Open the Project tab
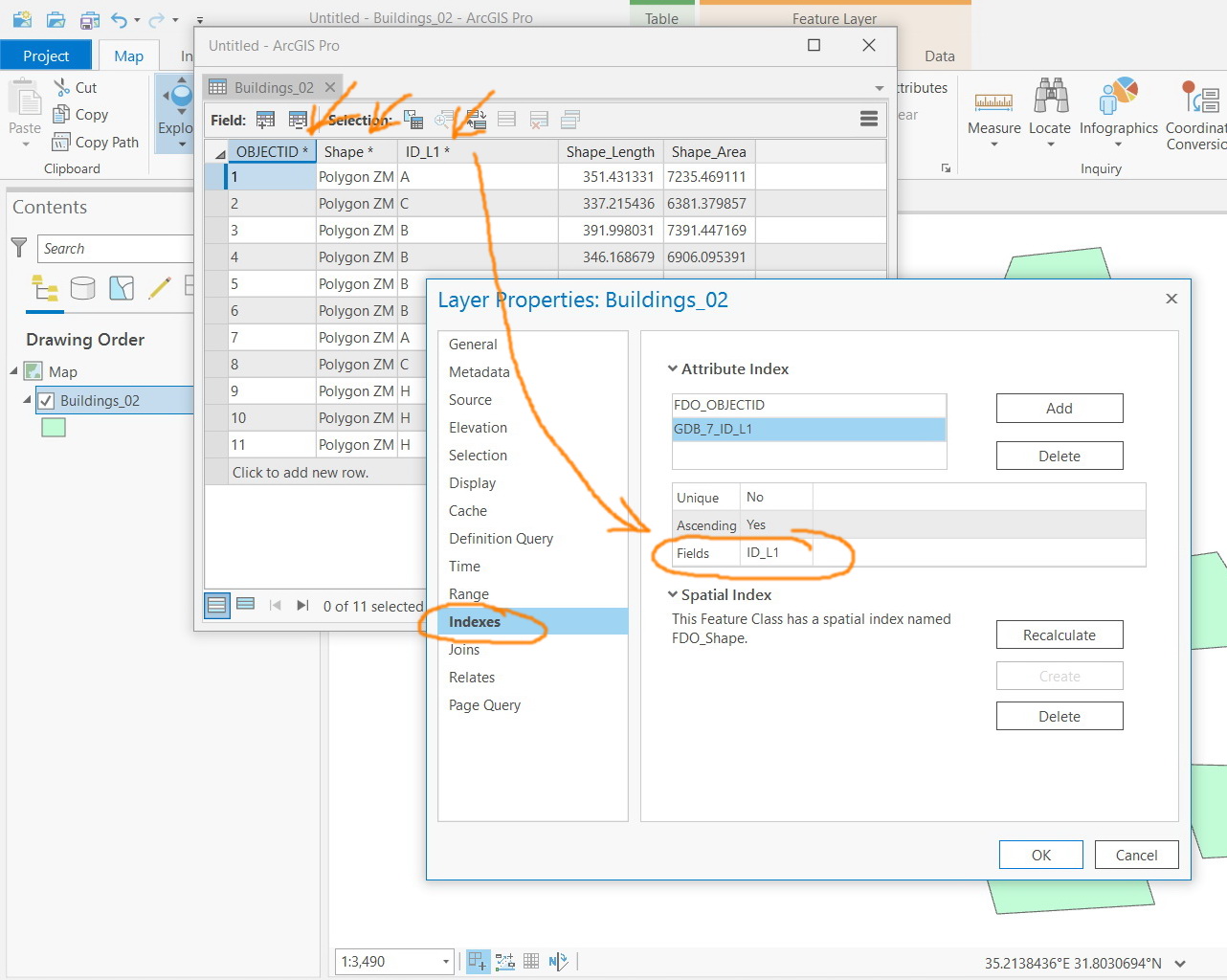 tap(46, 56)
